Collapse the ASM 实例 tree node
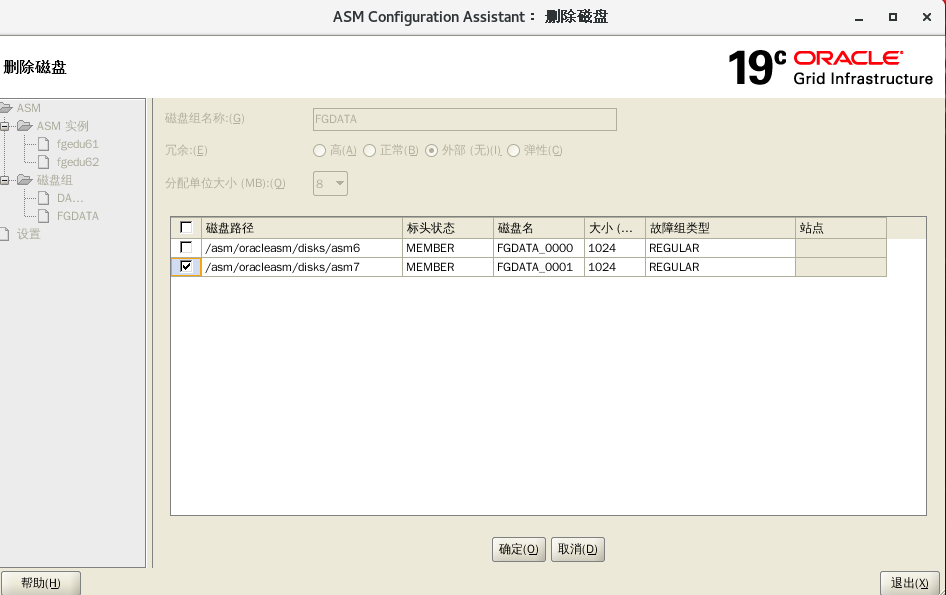This screenshot has height=595, width=946. pyautogui.click(x=5, y=126)
